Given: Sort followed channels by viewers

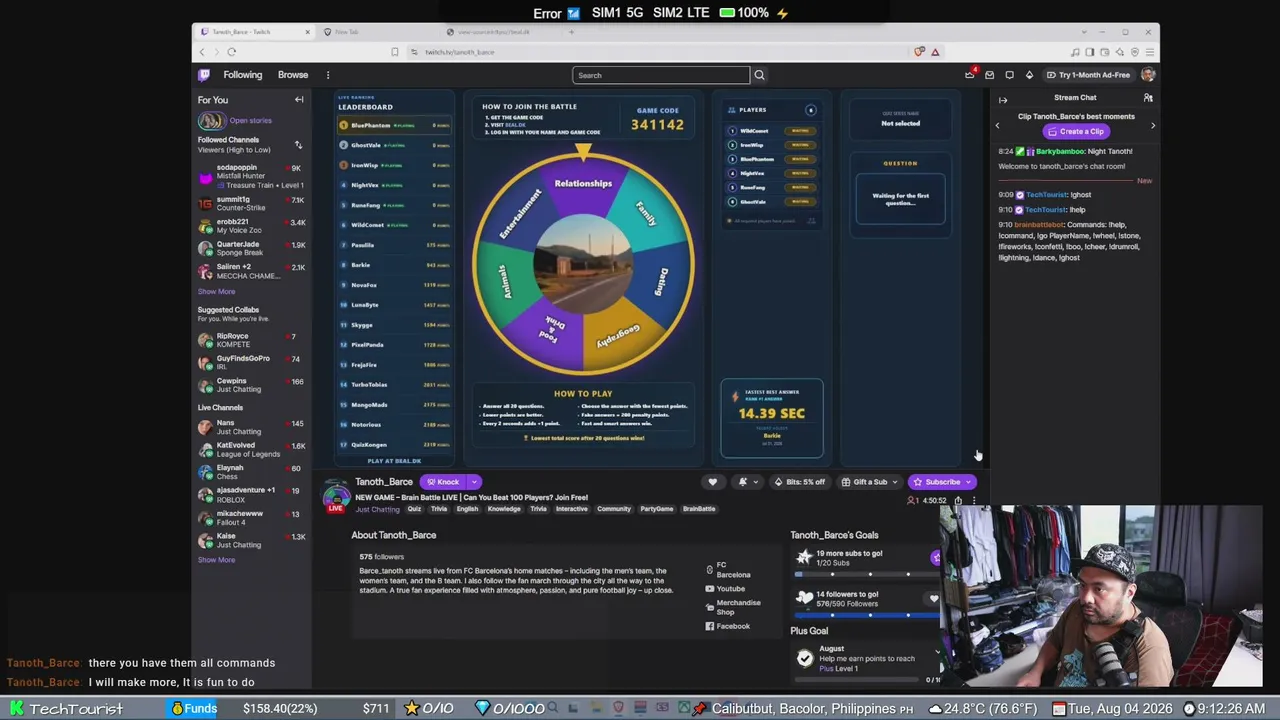Looking at the screenshot, I should (298, 145).
